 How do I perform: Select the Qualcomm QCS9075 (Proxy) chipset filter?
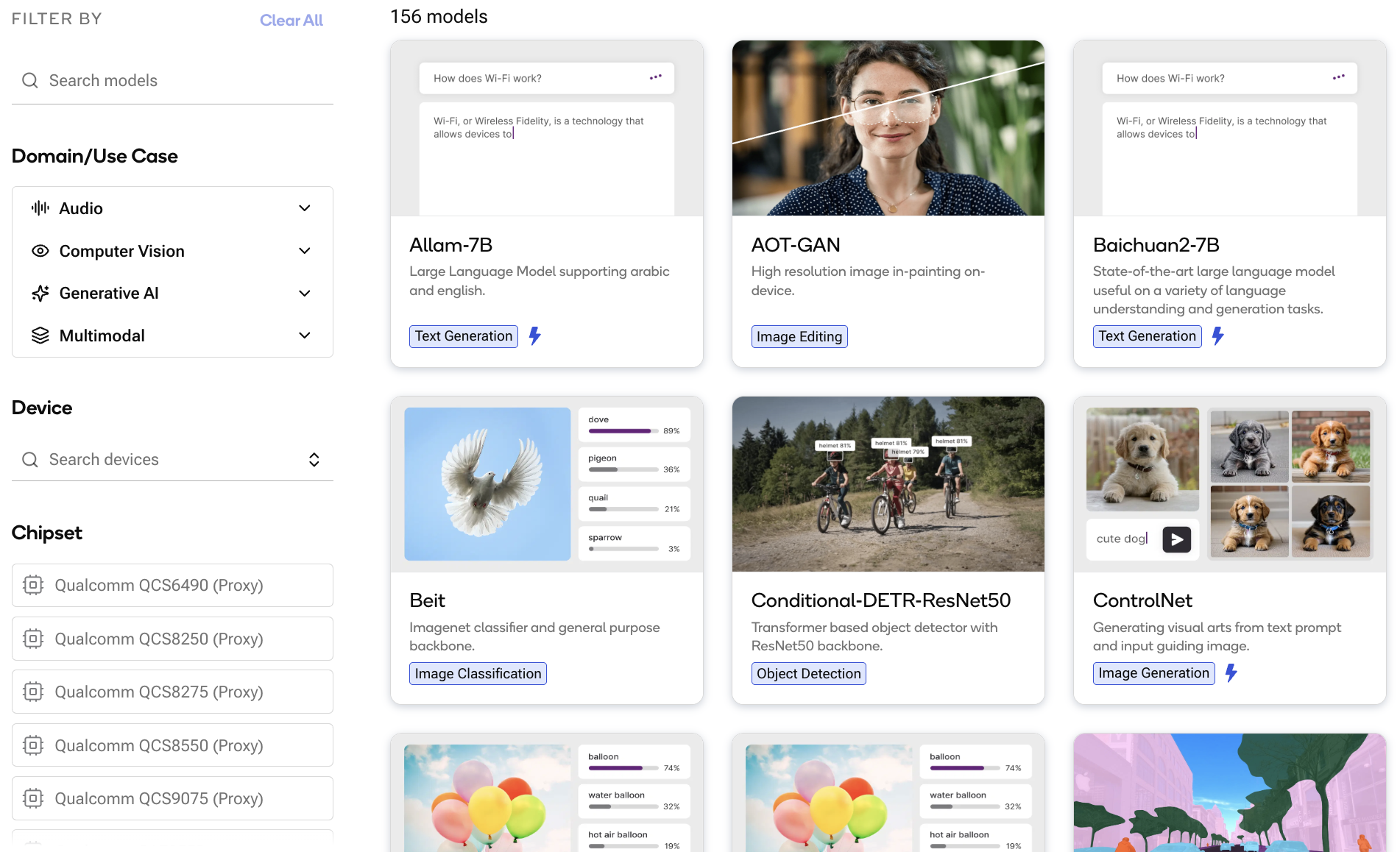click(x=172, y=798)
